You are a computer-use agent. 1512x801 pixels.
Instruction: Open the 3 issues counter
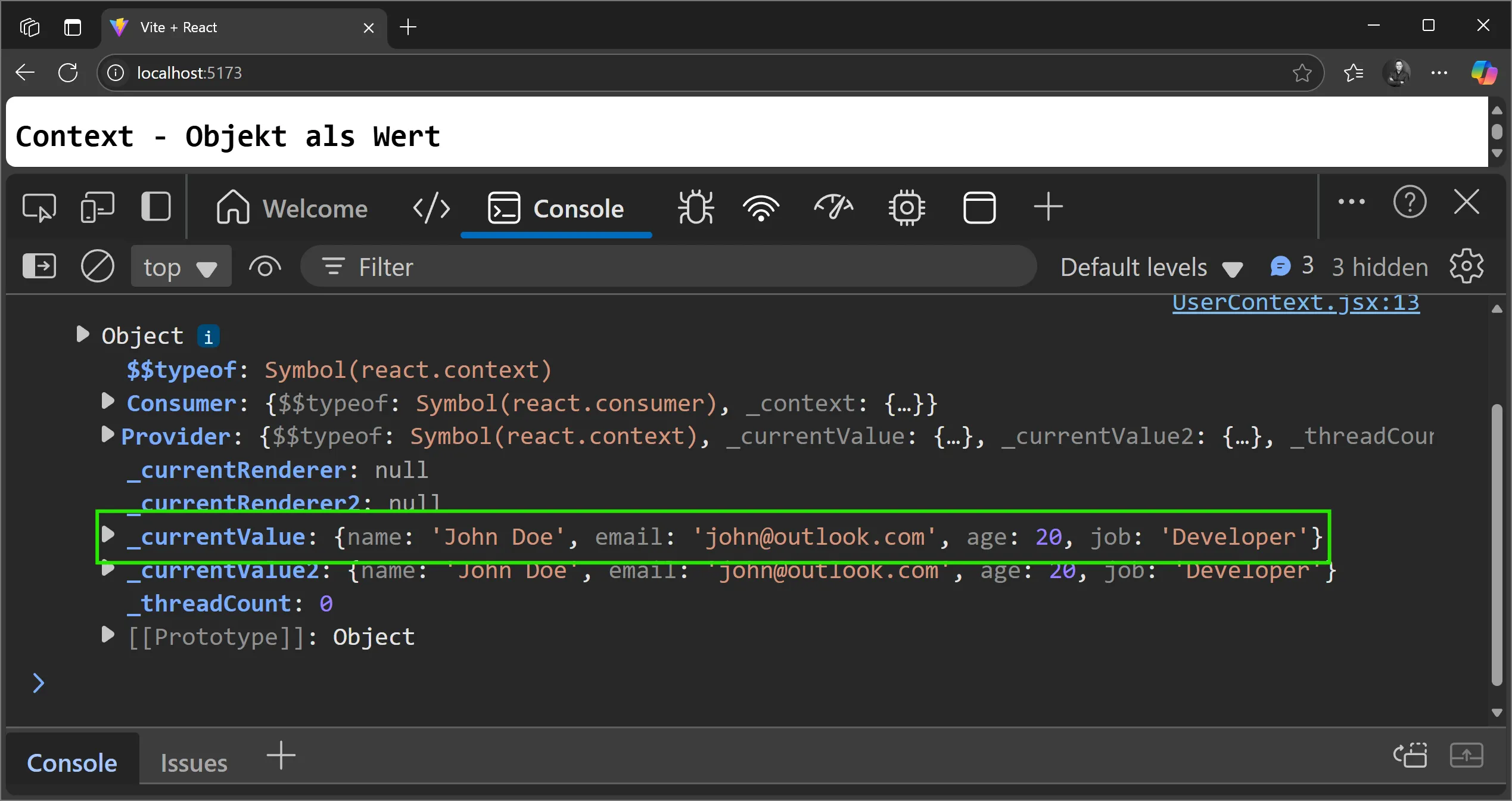click(x=1291, y=266)
